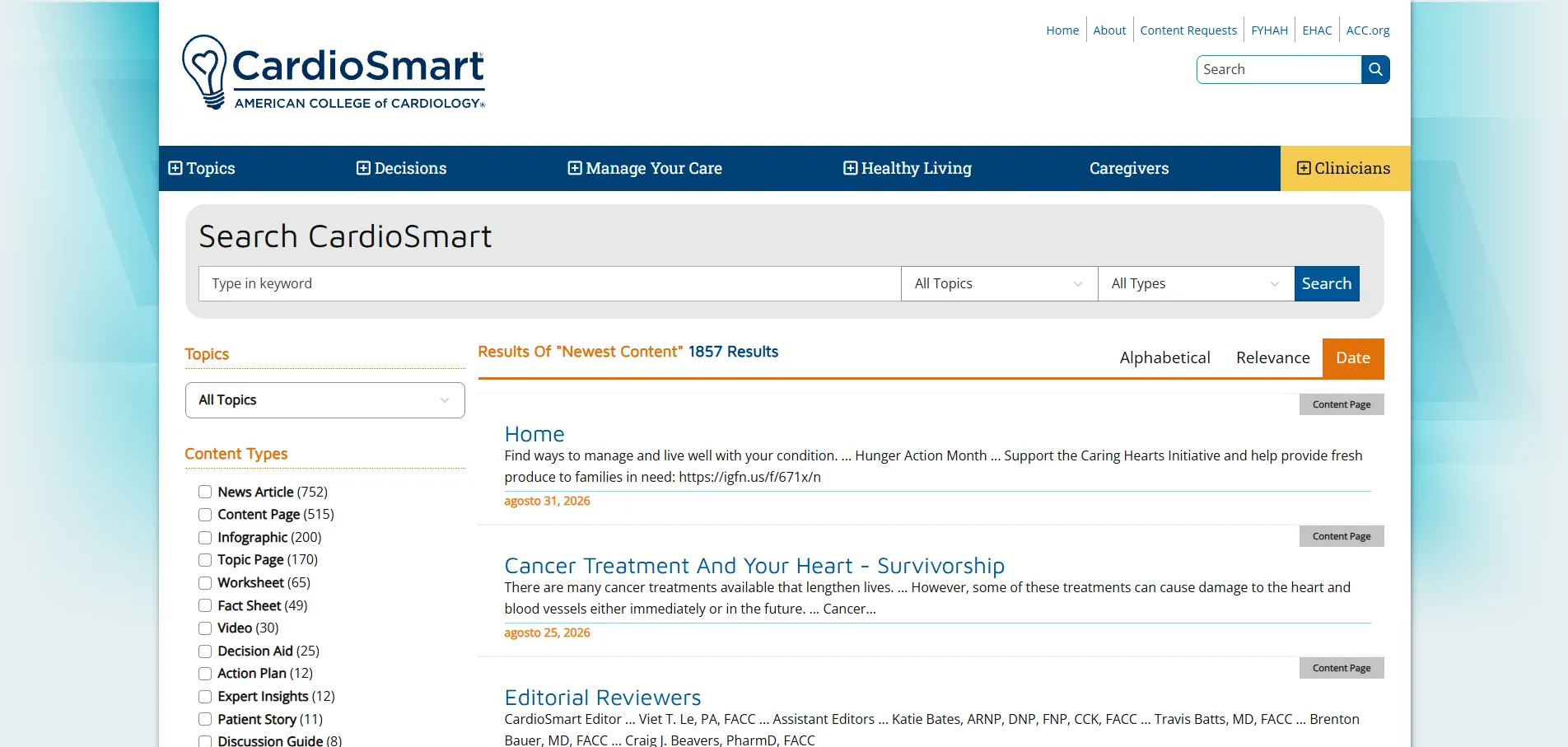1568x747 pixels.
Task: Toggle the Fact Sheet checkbox
Action: click(205, 605)
